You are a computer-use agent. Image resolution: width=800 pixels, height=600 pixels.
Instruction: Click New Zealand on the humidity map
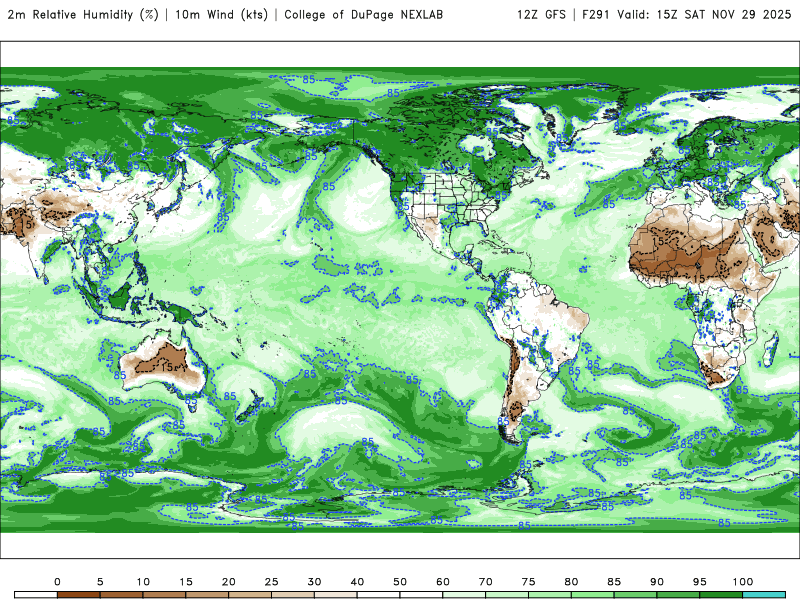click(x=252, y=405)
